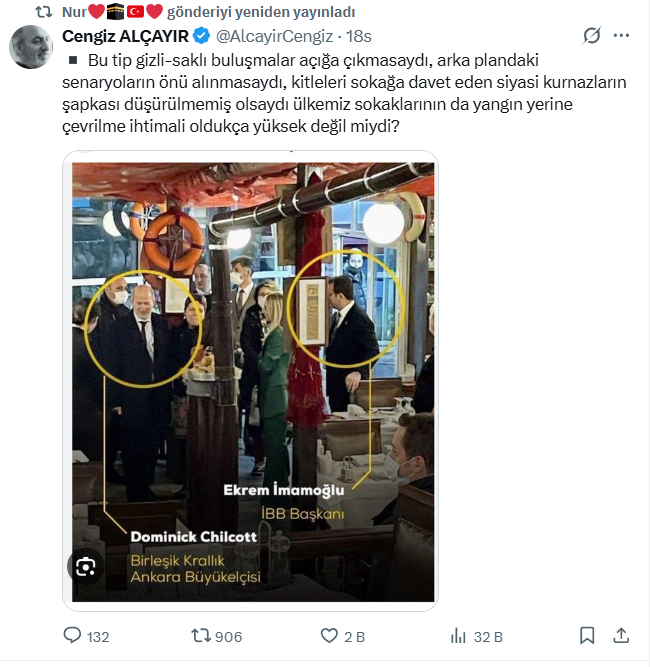
Task: Click the 18s timestamp of the post
Action: pyautogui.click(x=359, y=37)
